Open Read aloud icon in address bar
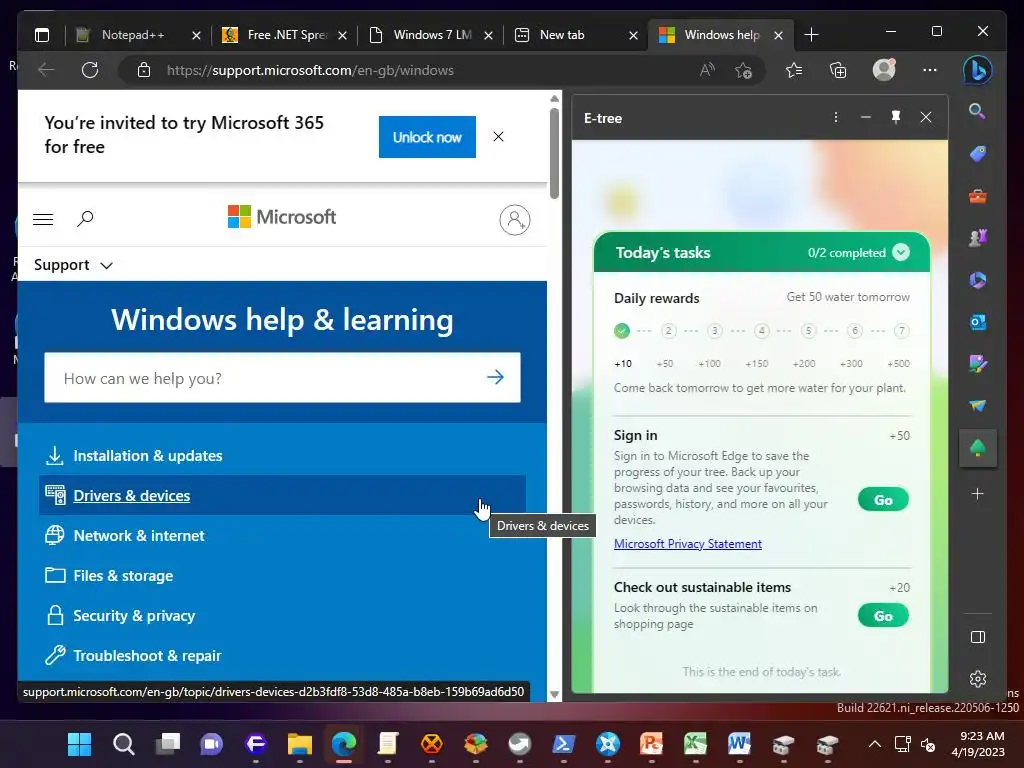The height and width of the screenshot is (768, 1024). point(707,70)
